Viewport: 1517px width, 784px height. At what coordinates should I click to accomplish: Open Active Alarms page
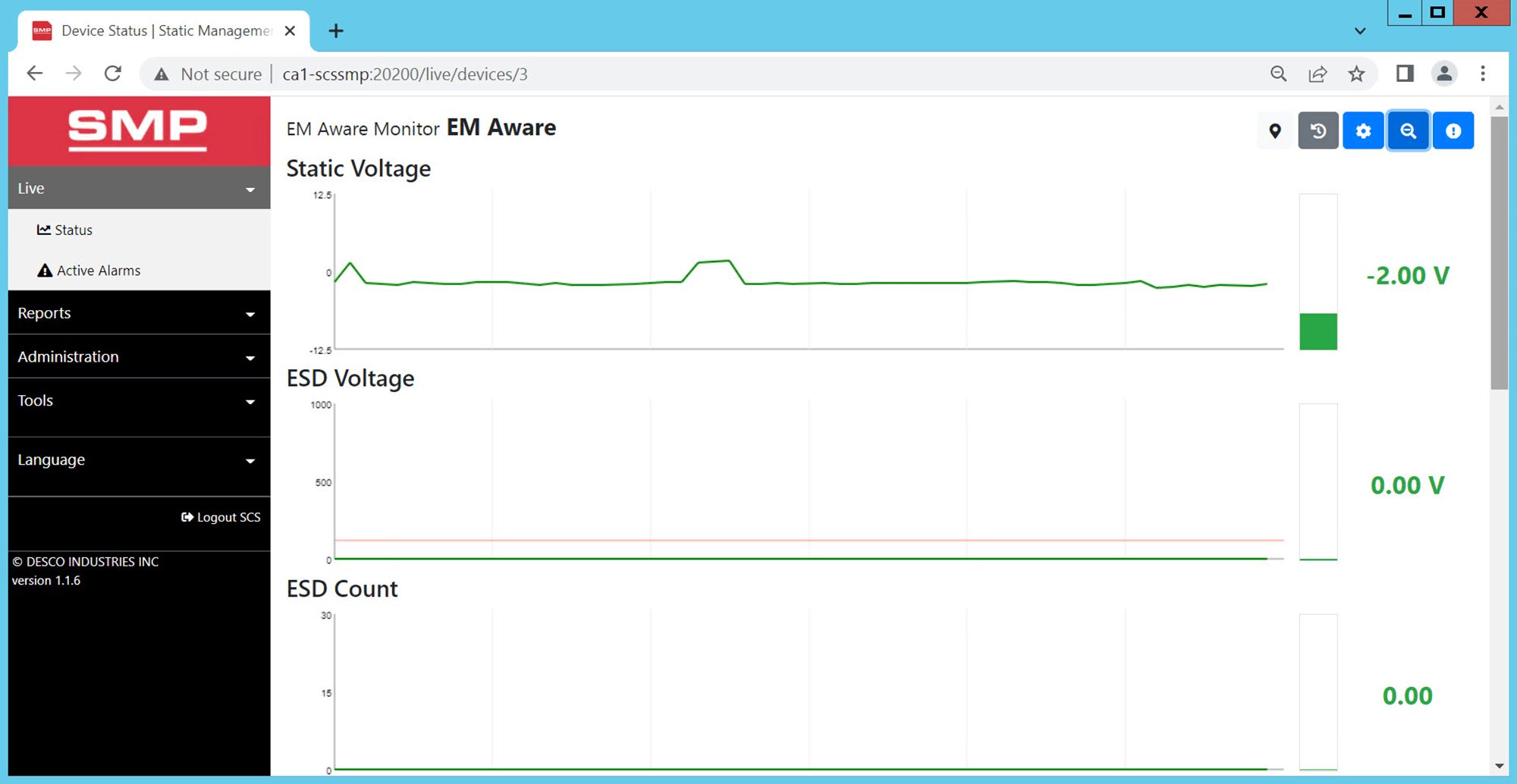pyautogui.click(x=99, y=270)
